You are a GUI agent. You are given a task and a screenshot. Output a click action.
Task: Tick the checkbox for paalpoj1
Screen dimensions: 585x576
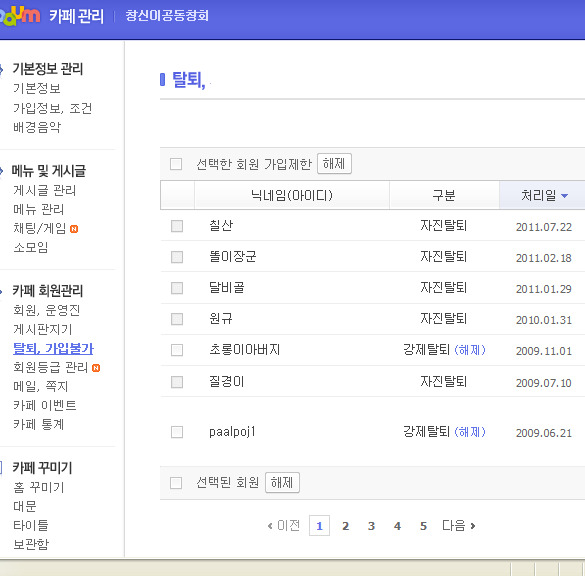pos(177,432)
